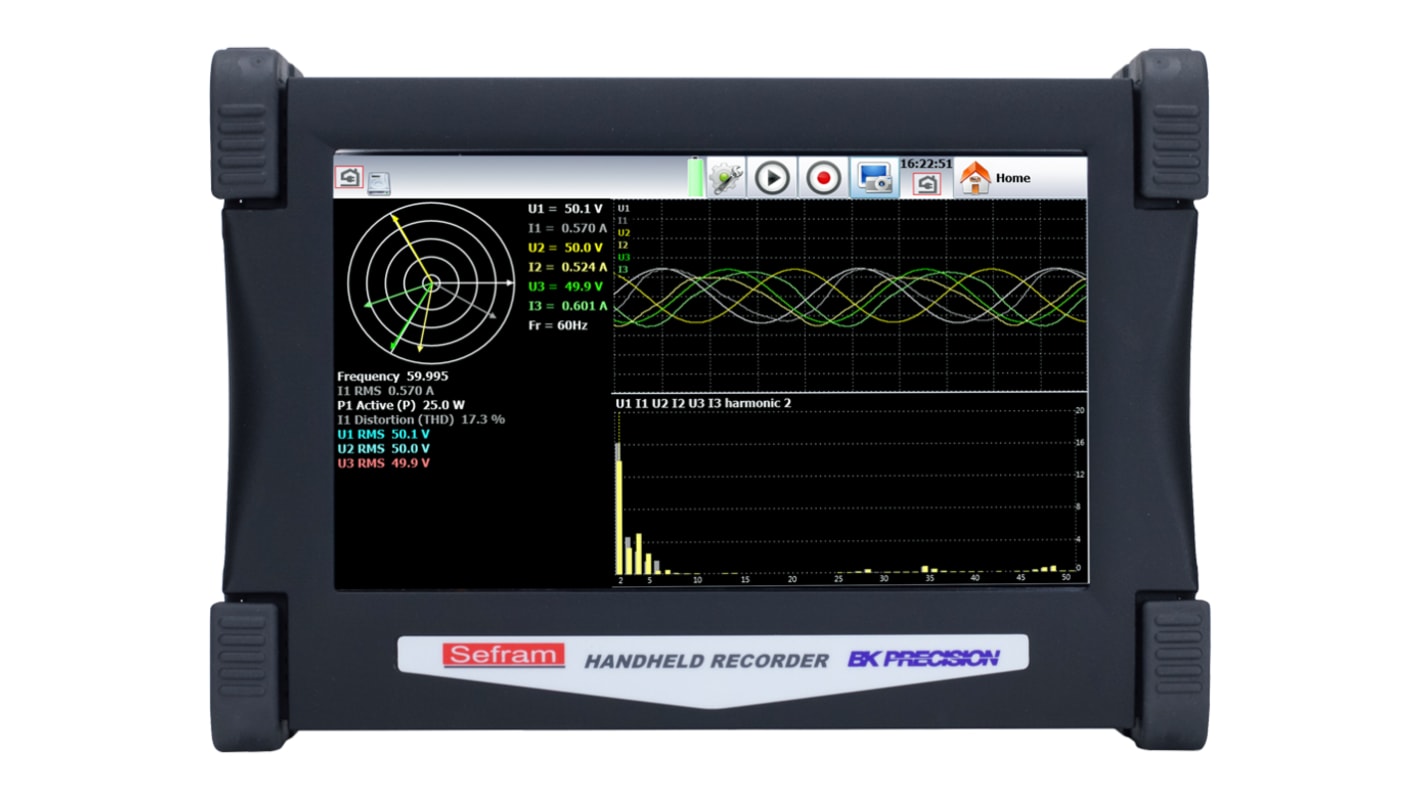This screenshot has width=1420, height=798.
Task: Click the orange house icon beside Home
Action: (974, 178)
